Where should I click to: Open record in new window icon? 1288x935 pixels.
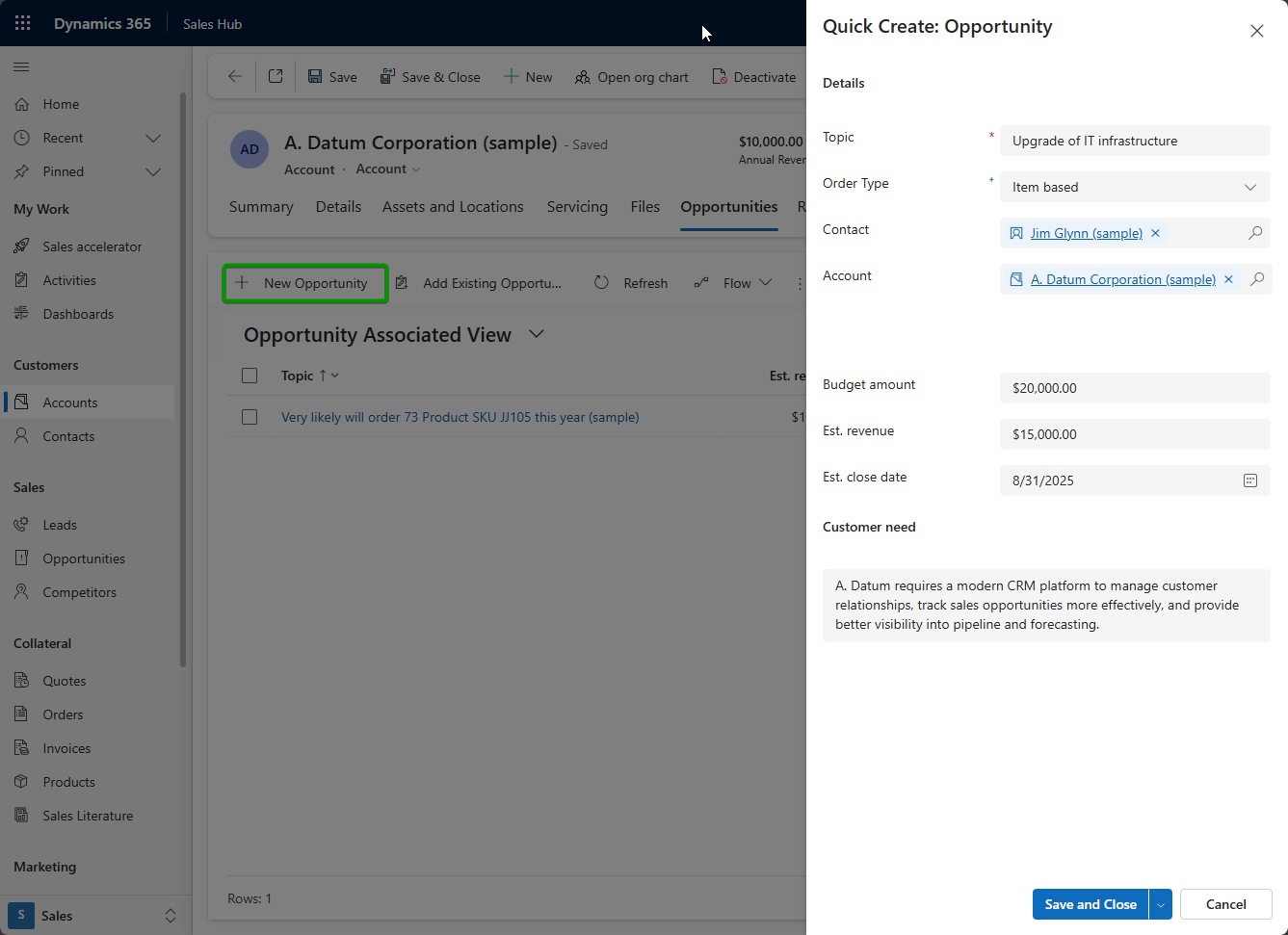[x=276, y=77]
